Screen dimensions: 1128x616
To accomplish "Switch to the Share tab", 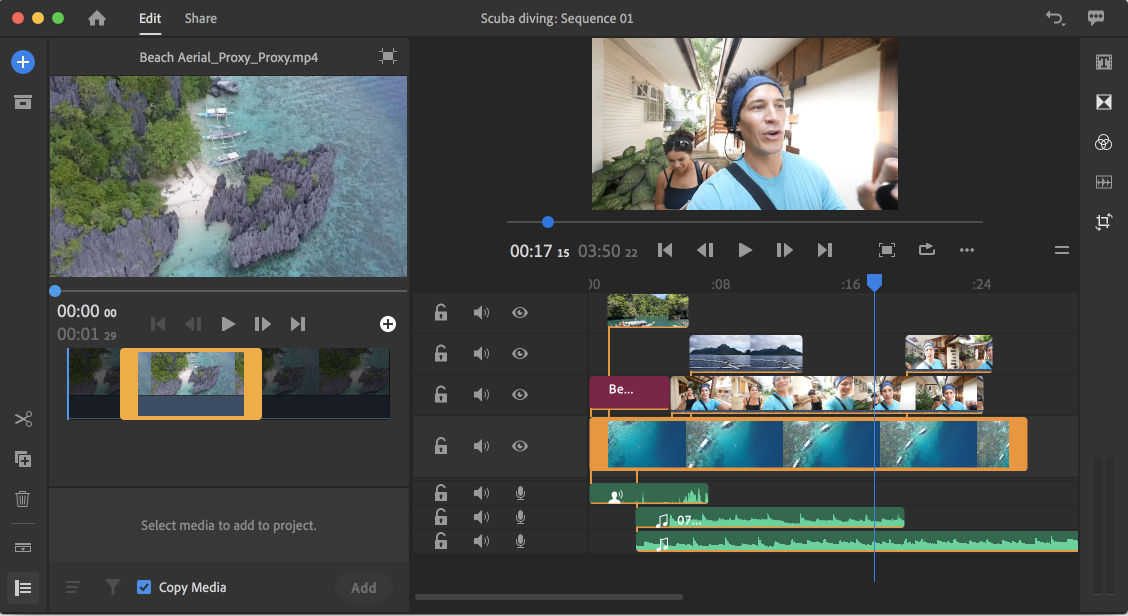I will point(200,17).
